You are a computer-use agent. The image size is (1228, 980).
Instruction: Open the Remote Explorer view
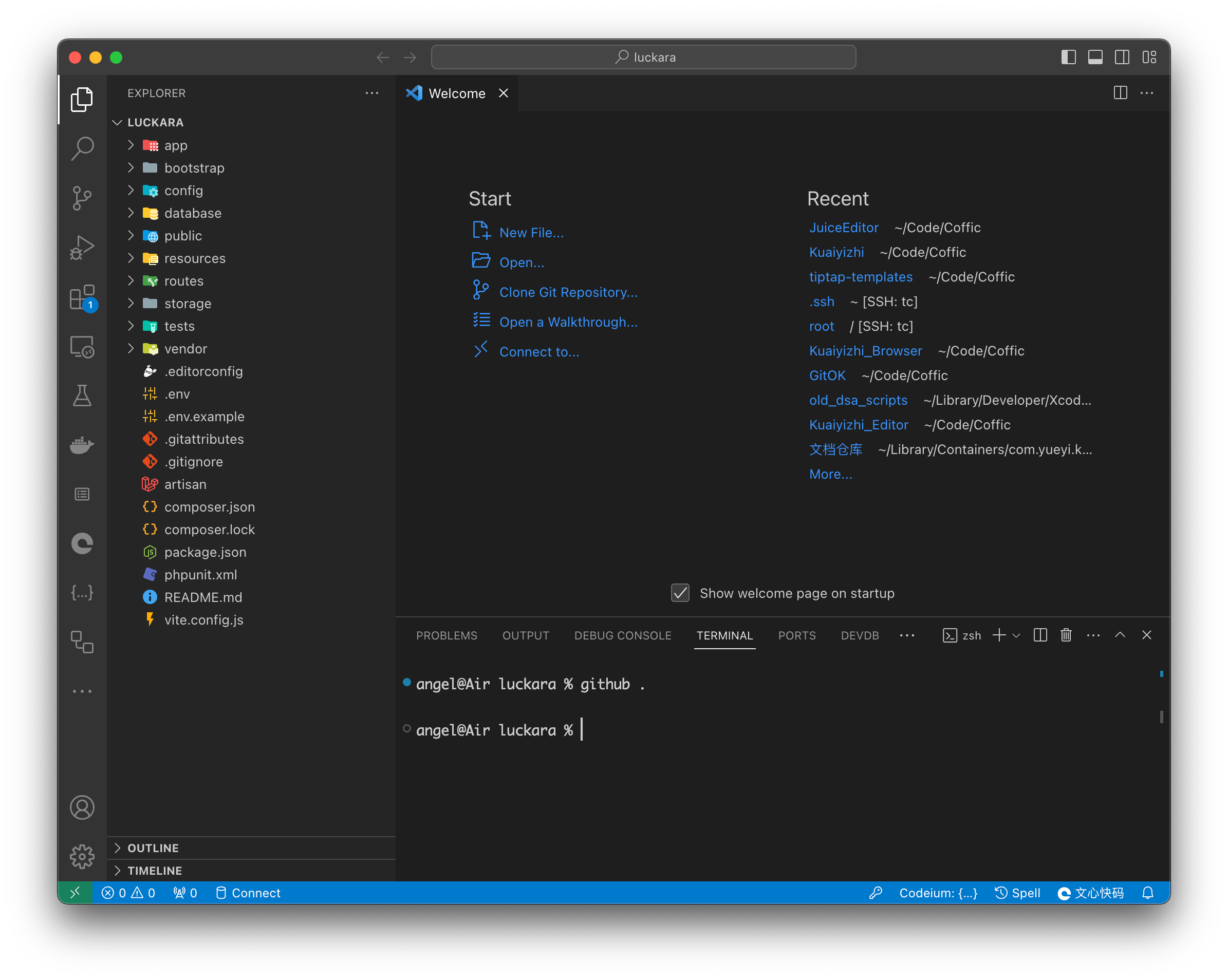(x=82, y=346)
